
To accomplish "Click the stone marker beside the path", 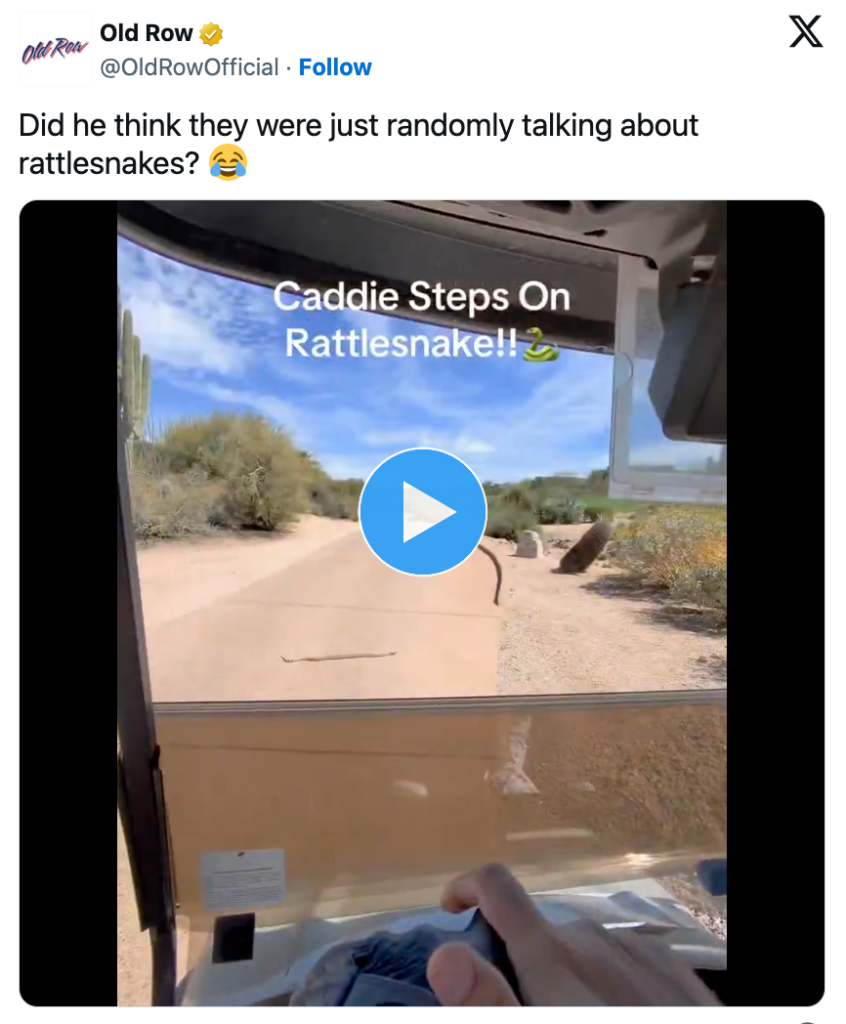I will 530,544.
